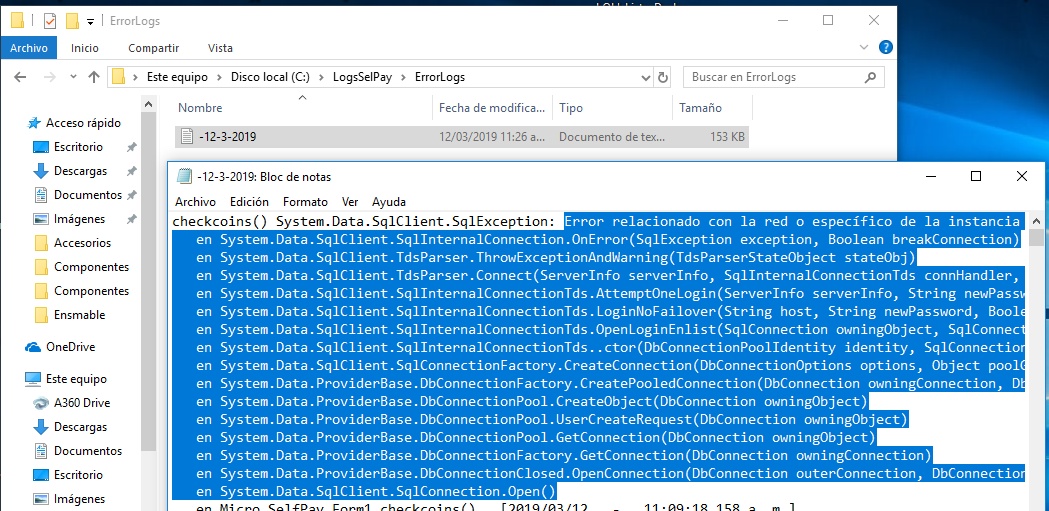Open the Customize Quick Access Toolbar dropdown arrow
The width and height of the screenshot is (1049, 511).
90,21
